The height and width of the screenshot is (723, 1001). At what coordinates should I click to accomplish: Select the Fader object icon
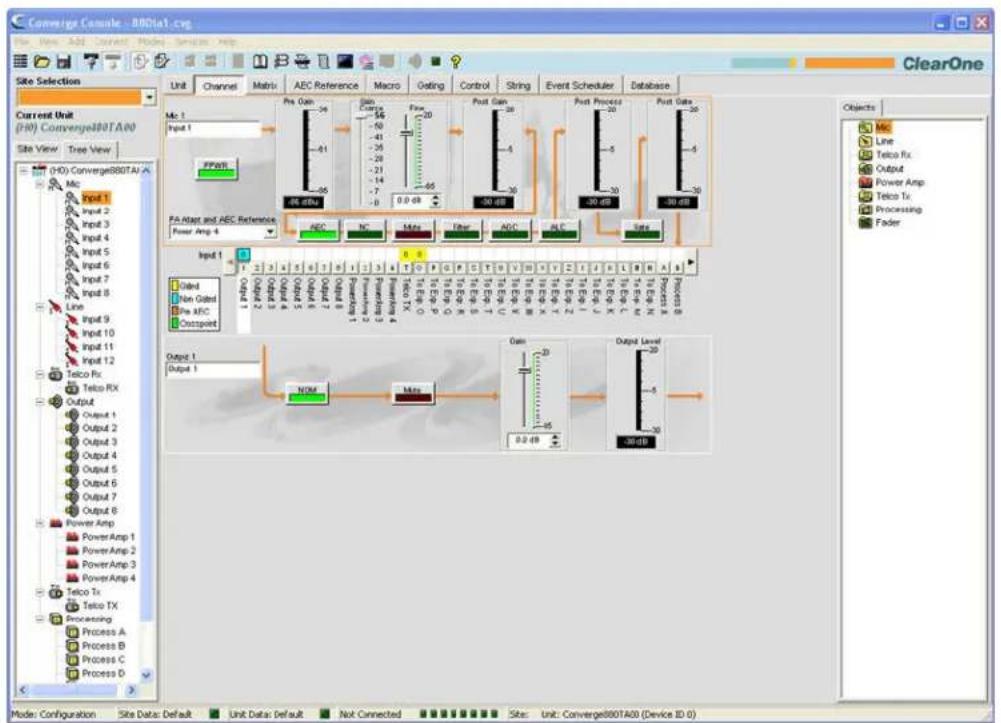(x=865, y=223)
